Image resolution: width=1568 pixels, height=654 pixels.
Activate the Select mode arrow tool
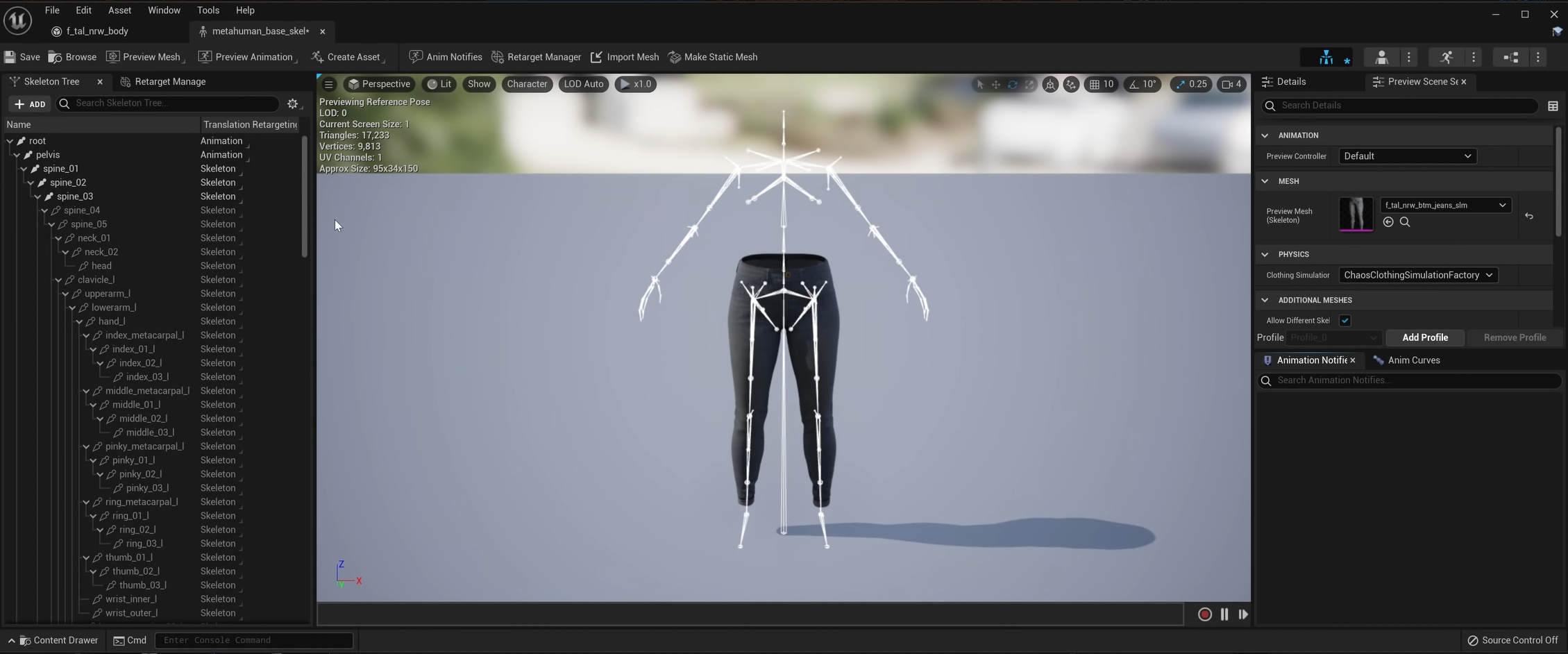coord(980,84)
